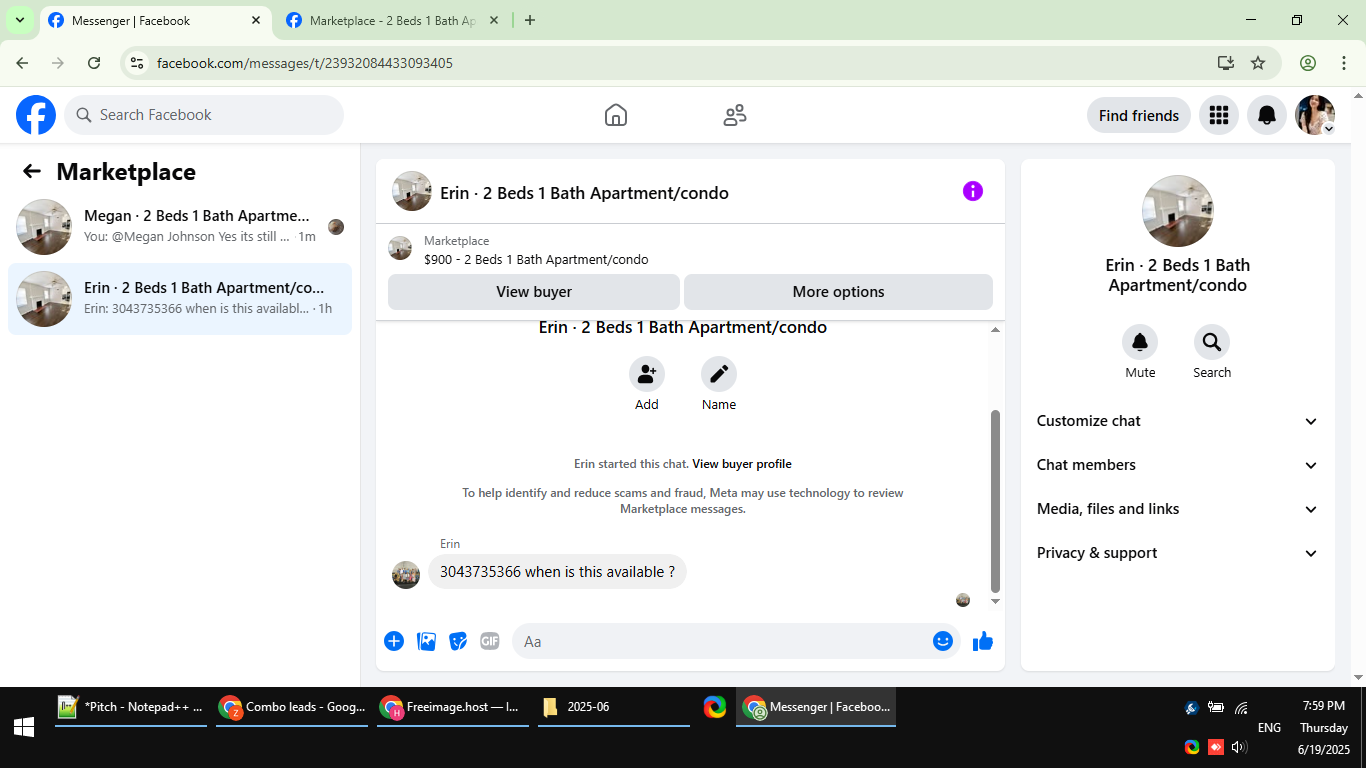Open 2025-06 folder taskbar window
This screenshot has height=768, width=1366.
(x=614, y=707)
